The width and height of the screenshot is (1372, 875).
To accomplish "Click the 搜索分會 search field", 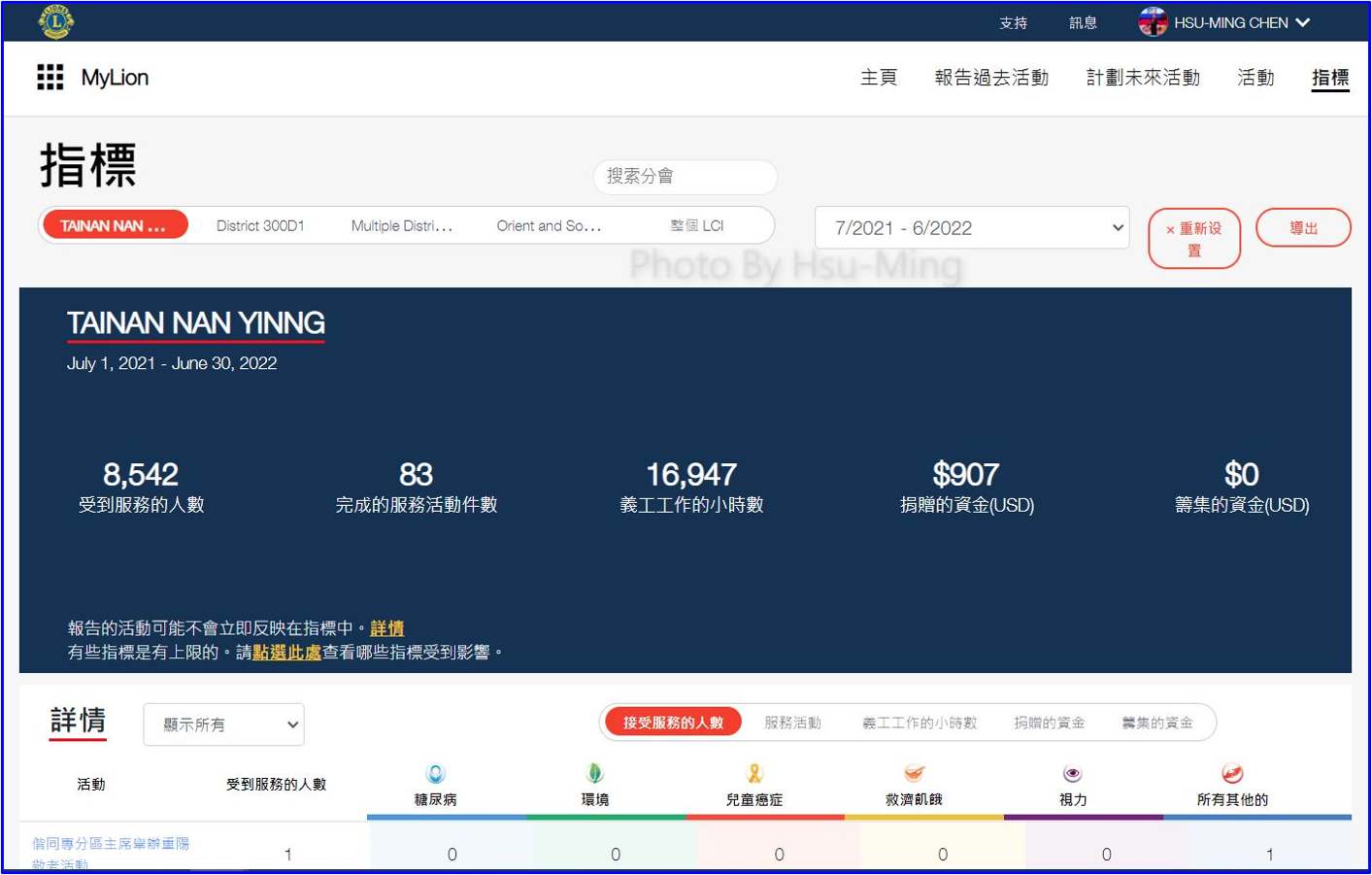I will 685,177.
